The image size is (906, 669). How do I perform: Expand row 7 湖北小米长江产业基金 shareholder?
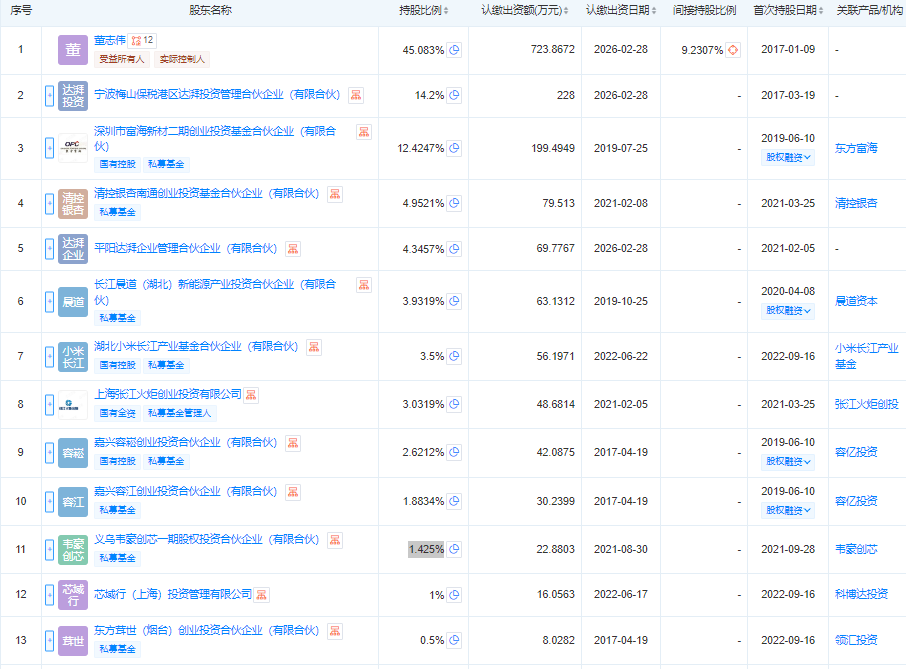(x=50, y=357)
